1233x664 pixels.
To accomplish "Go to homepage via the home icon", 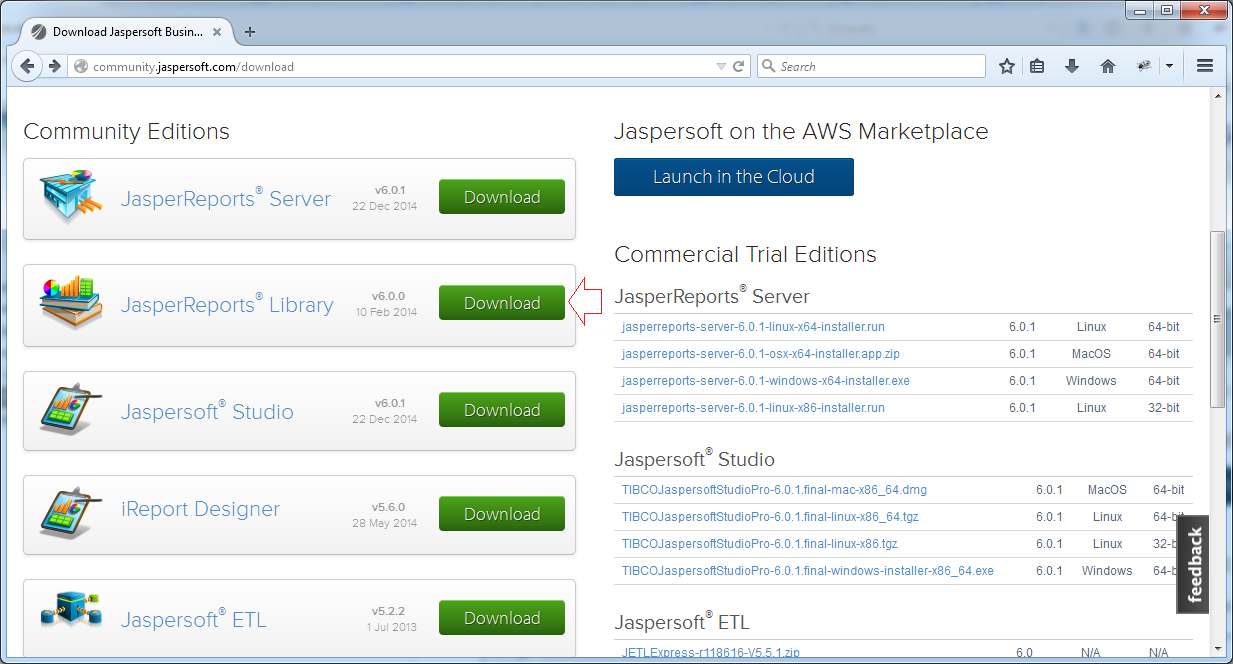I will tap(1107, 65).
